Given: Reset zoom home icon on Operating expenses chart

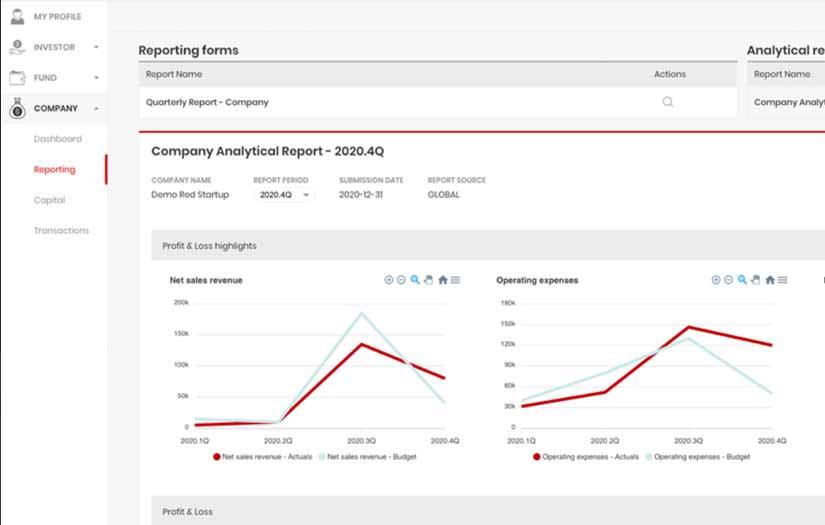Looking at the screenshot, I should [x=770, y=280].
